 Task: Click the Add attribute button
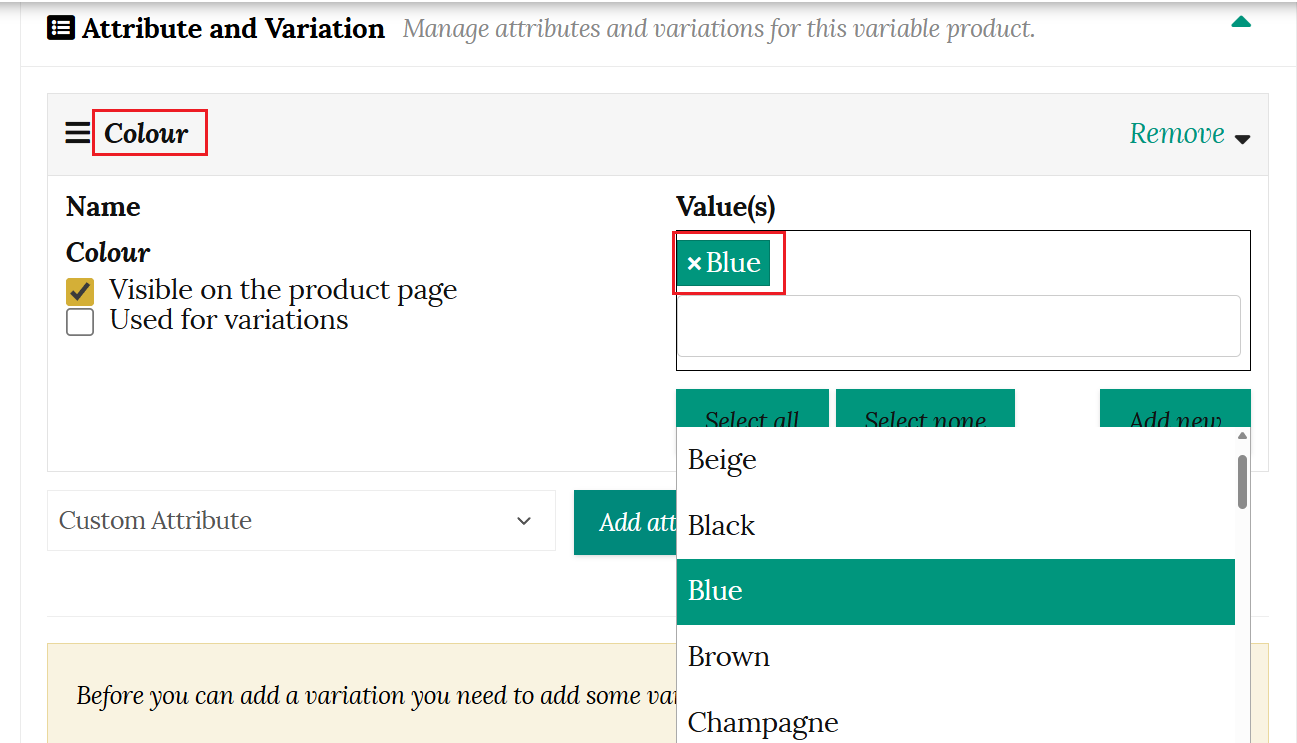pyautogui.click(x=625, y=522)
